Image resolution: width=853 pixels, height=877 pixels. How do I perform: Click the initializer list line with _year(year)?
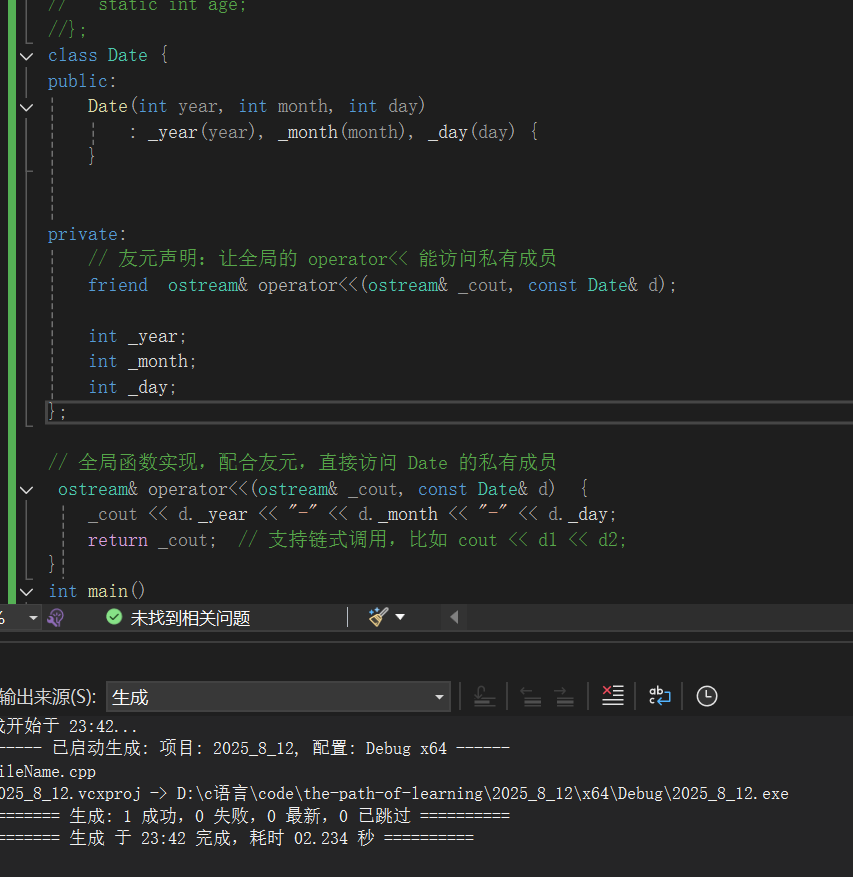(333, 133)
